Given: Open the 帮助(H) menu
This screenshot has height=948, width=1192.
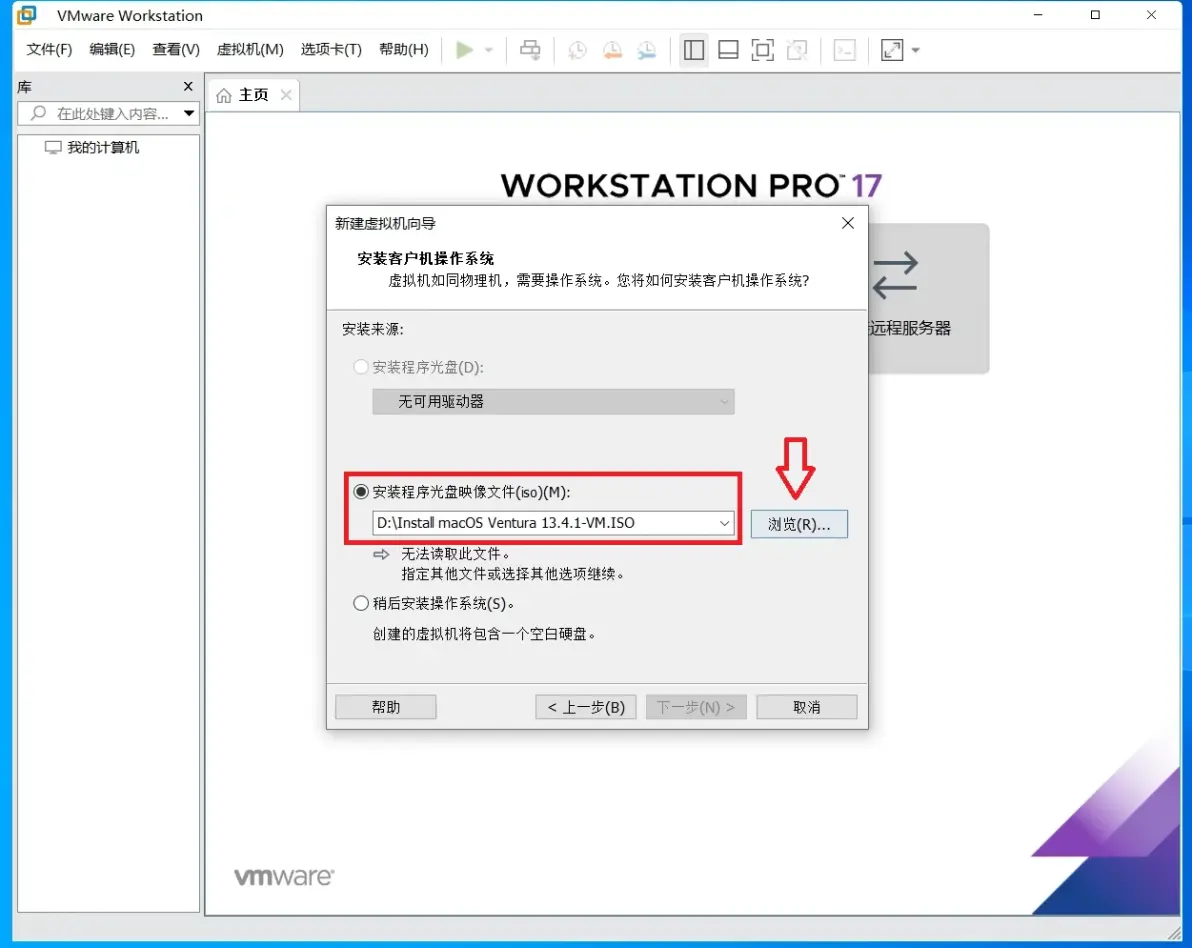Looking at the screenshot, I should pos(404,49).
